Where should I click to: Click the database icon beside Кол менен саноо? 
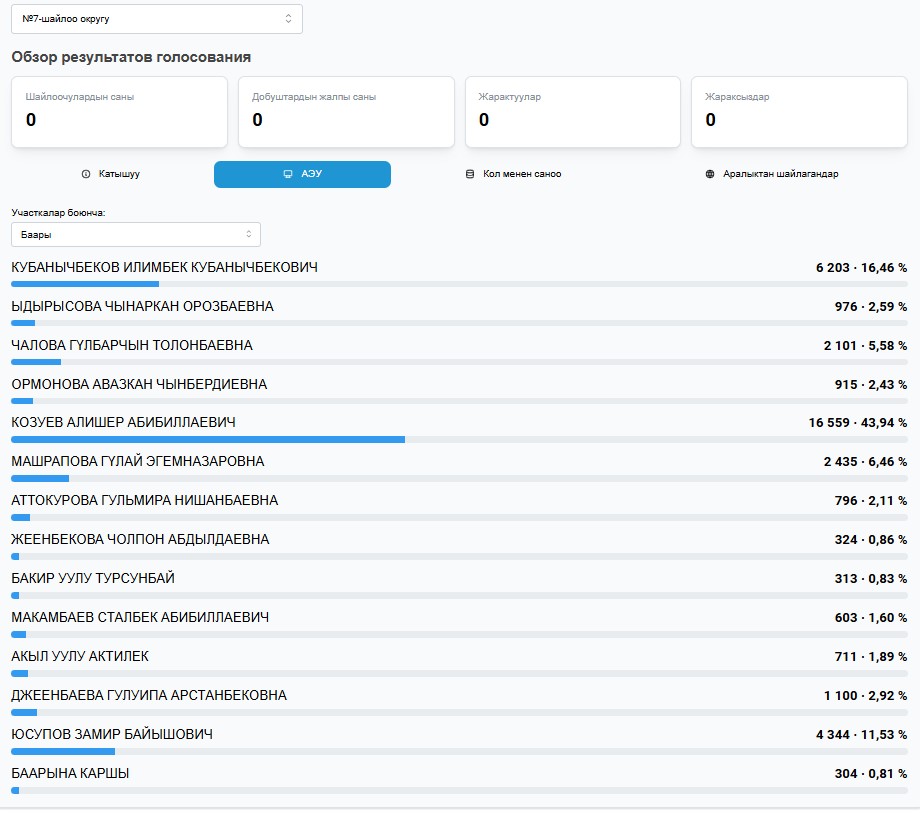[470, 174]
